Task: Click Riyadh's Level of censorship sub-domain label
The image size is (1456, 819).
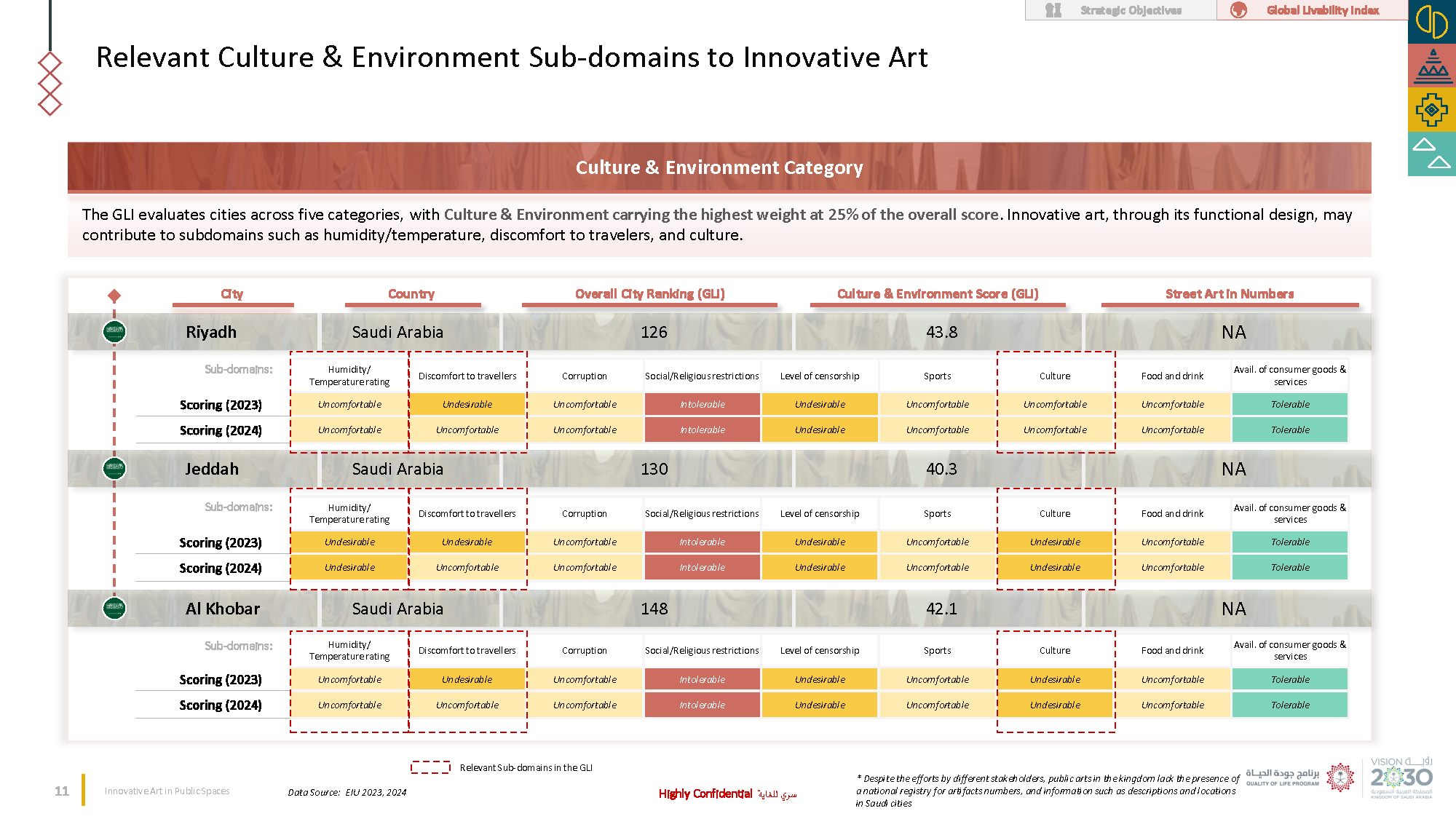Action: [x=820, y=376]
